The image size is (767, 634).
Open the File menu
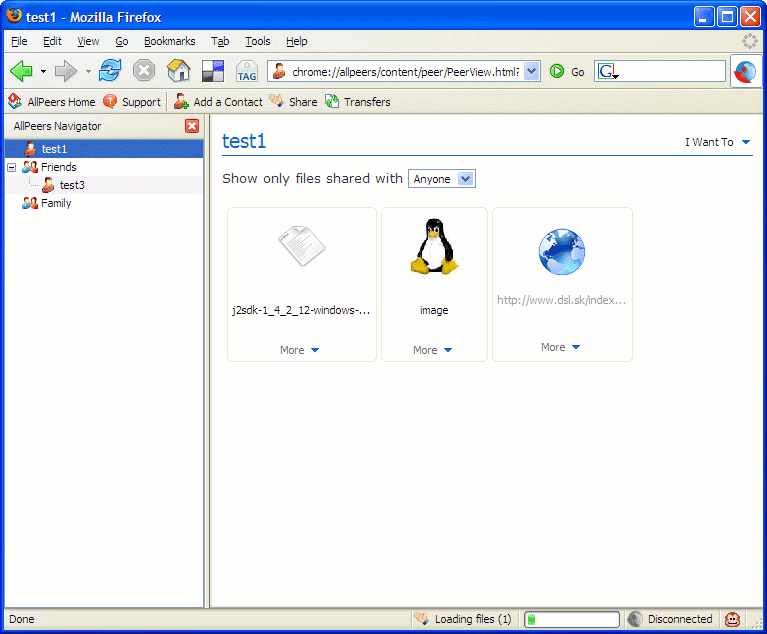pyautogui.click(x=19, y=41)
